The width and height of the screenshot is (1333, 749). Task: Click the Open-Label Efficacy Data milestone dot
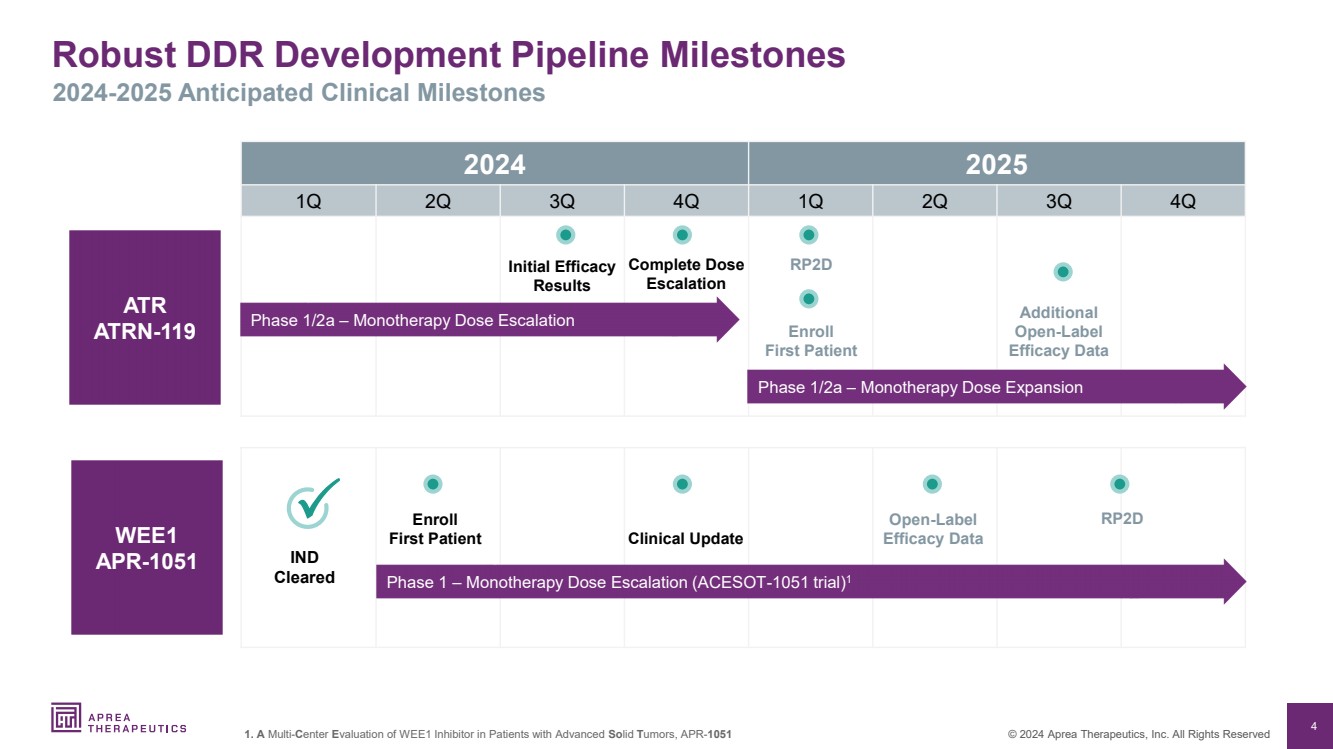tap(932, 484)
